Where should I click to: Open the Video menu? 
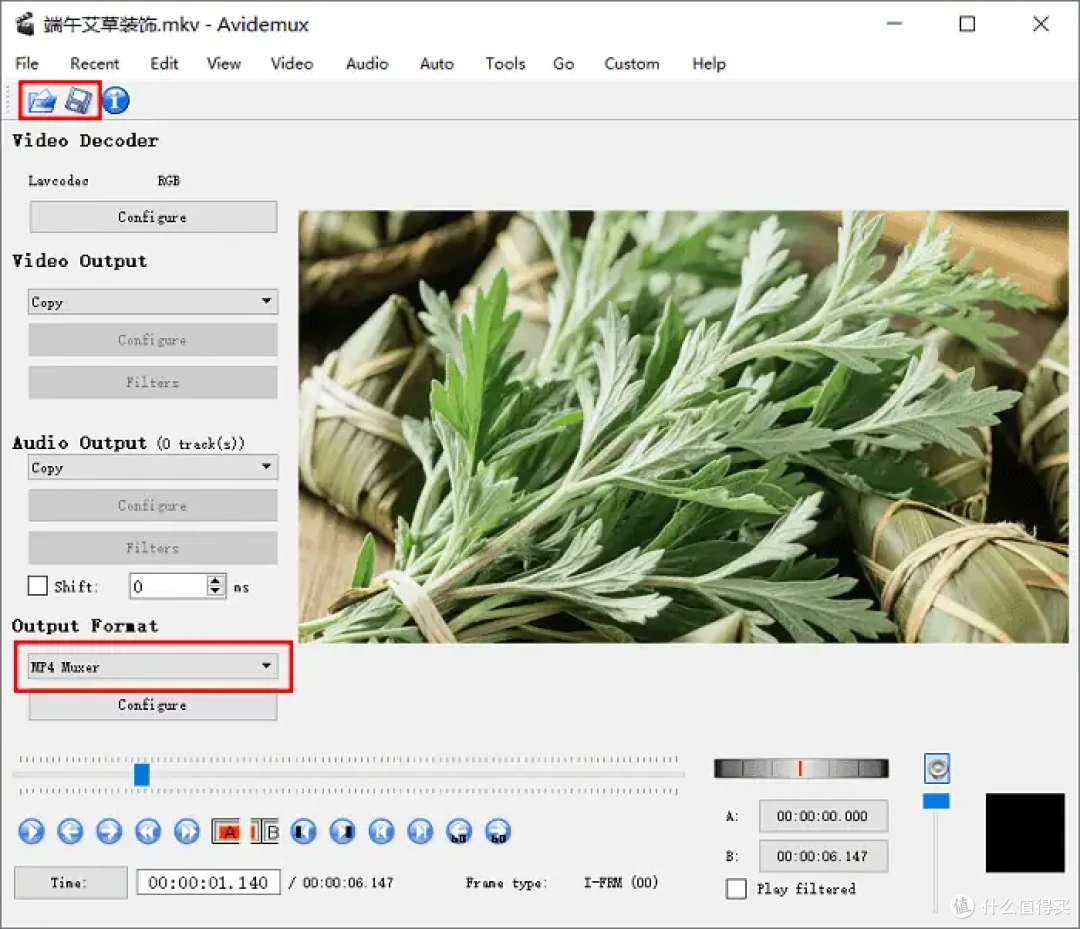tap(292, 63)
